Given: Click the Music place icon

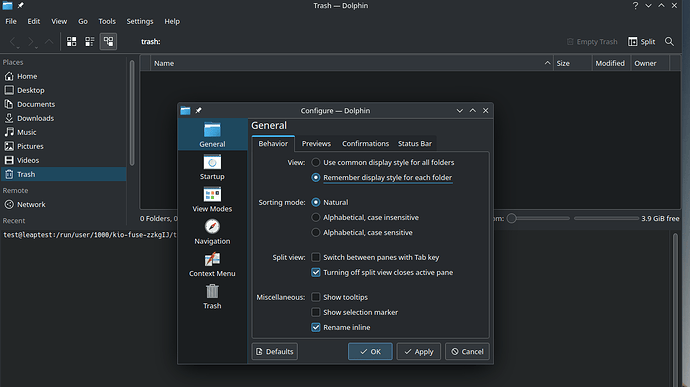Looking at the screenshot, I should (x=9, y=132).
